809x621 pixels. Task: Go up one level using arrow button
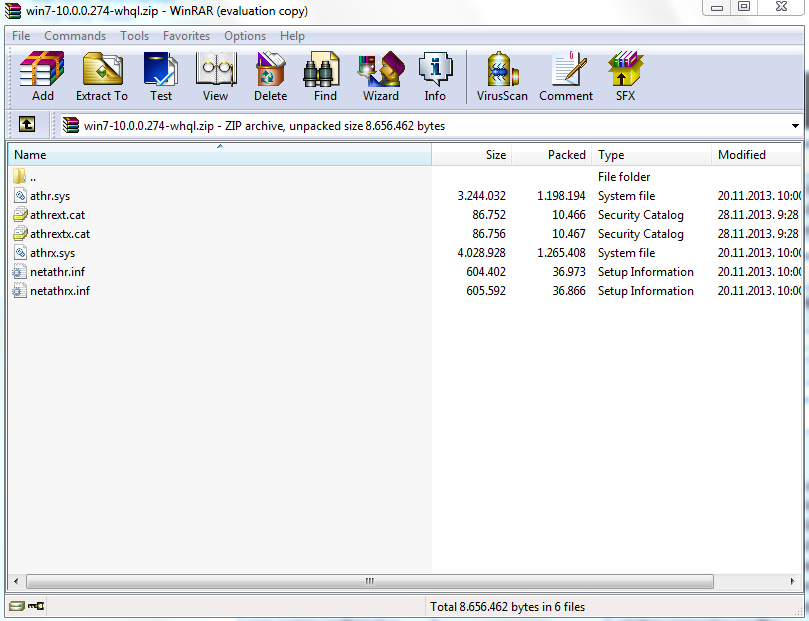[27, 124]
